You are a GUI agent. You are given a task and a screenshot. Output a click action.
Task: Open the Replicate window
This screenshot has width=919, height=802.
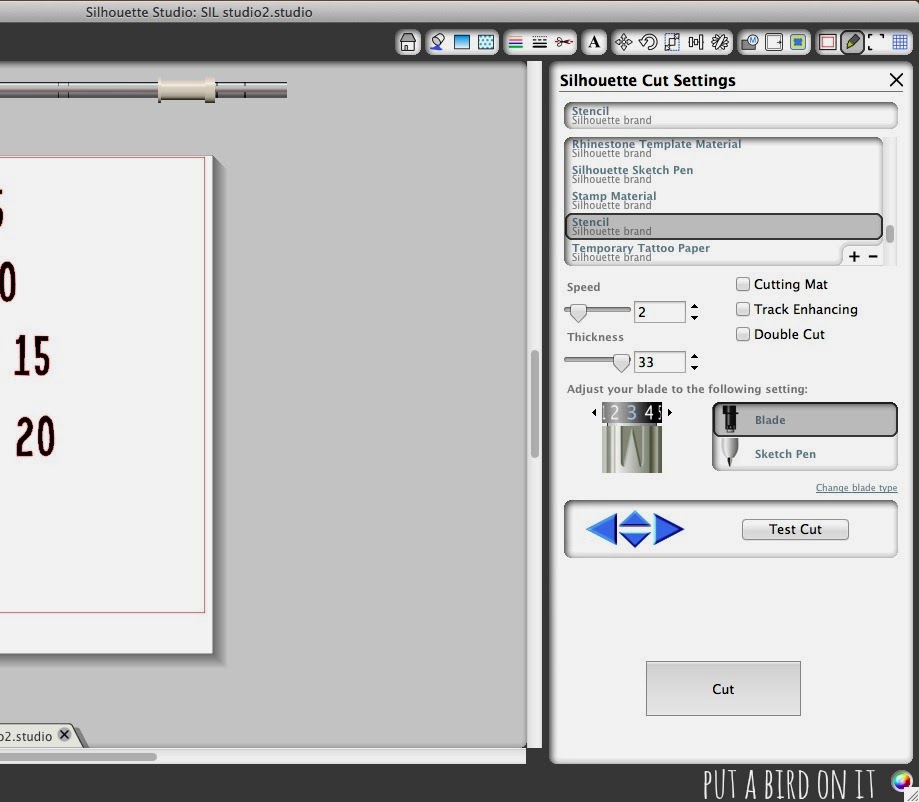[720, 42]
